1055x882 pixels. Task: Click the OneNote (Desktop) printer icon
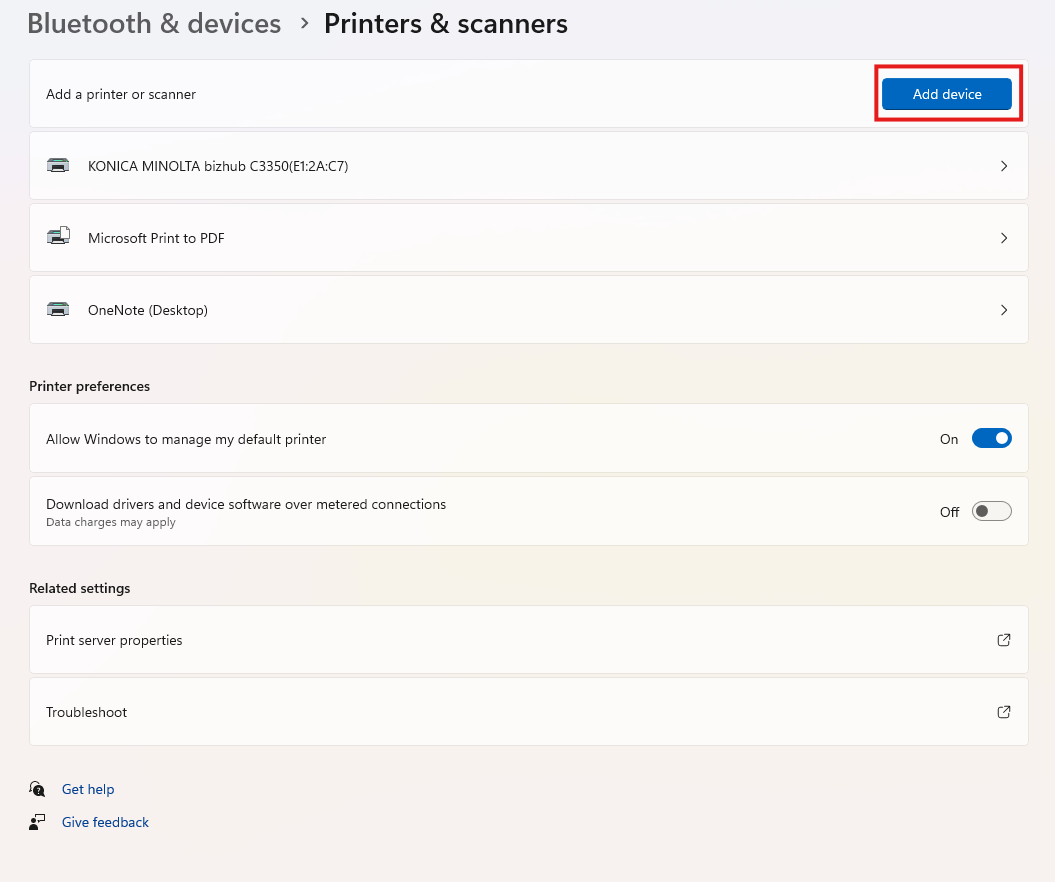tap(58, 310)
